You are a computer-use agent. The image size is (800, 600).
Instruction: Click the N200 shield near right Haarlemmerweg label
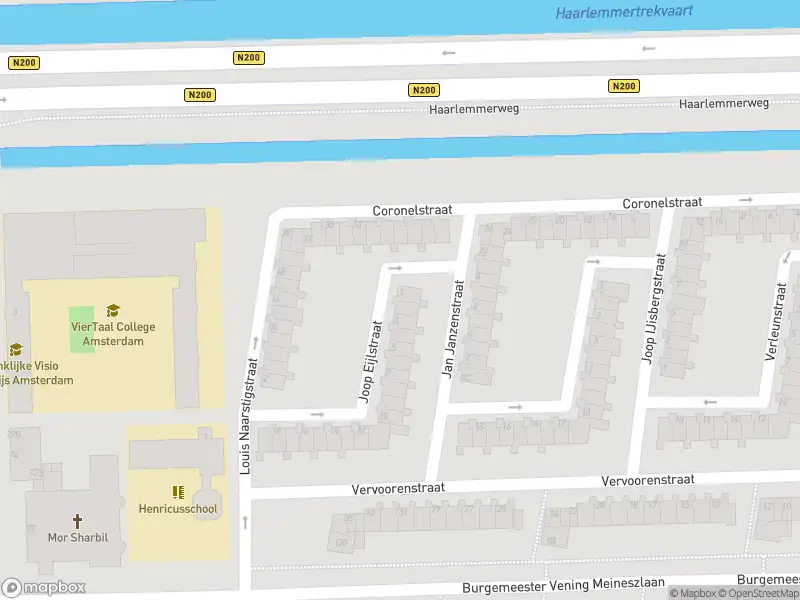[624, 85]
